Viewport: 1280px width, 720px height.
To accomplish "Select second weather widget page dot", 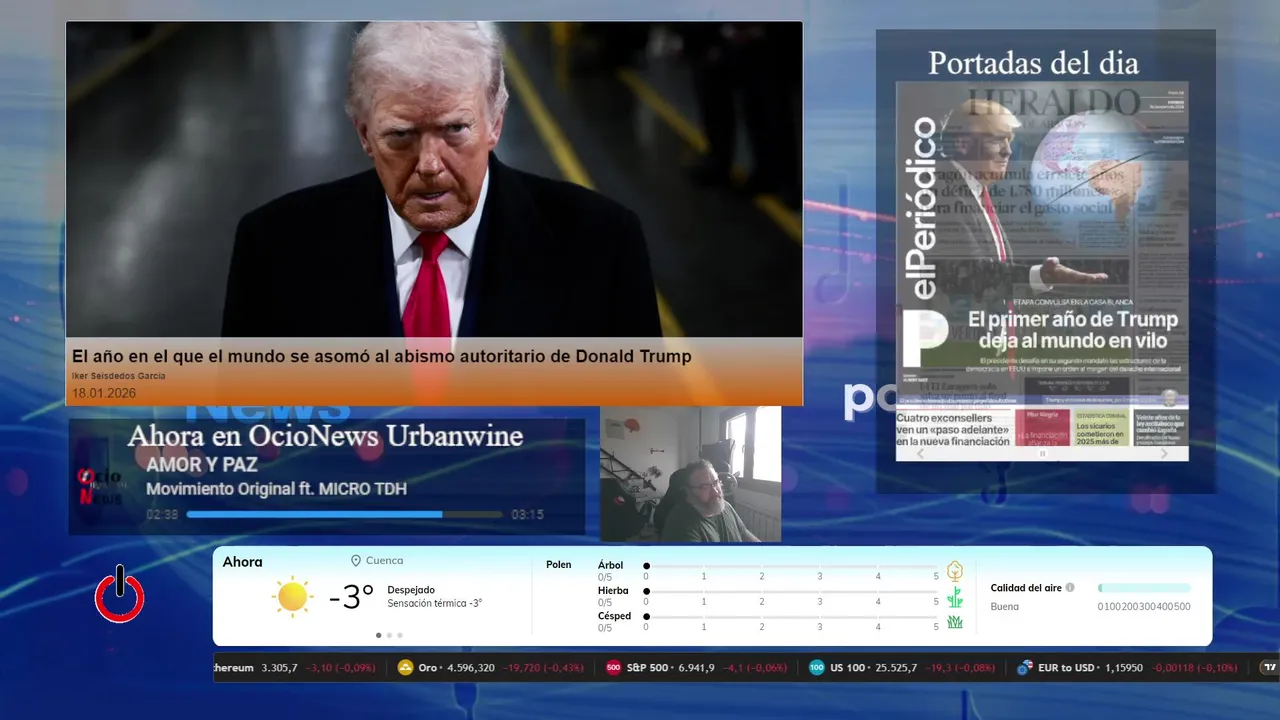I will [389, 635].
